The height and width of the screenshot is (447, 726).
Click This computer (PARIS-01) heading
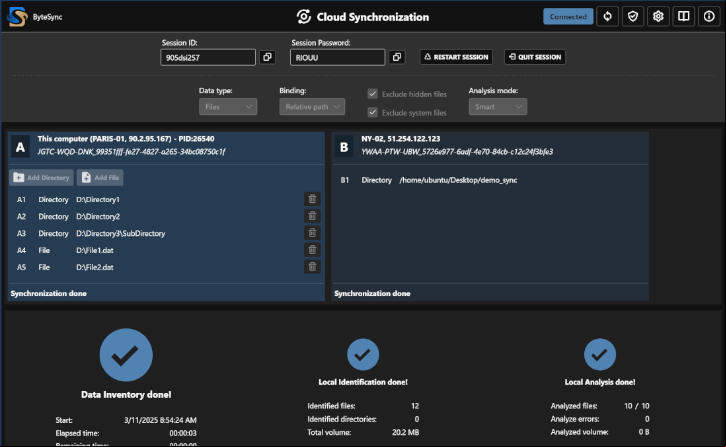(x=126, y=139)
